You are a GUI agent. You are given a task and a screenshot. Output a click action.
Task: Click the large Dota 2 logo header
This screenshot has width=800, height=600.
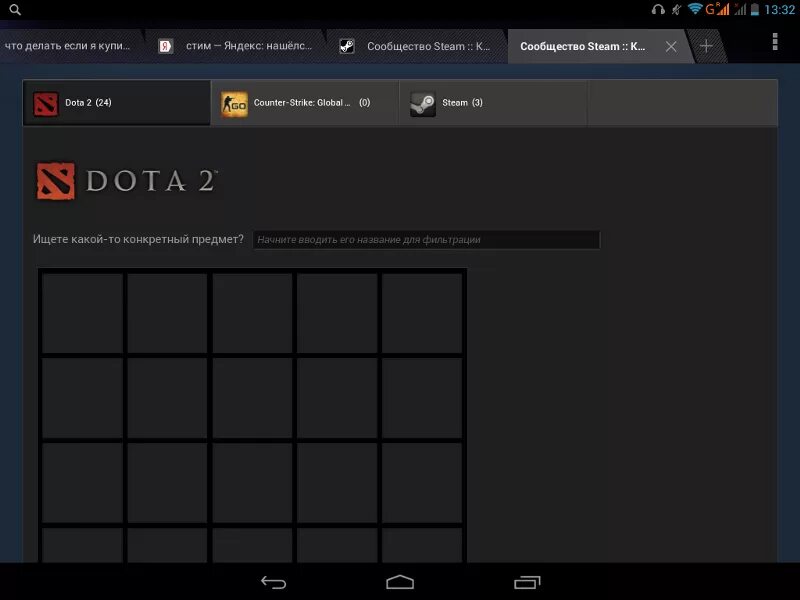(127, 181)
